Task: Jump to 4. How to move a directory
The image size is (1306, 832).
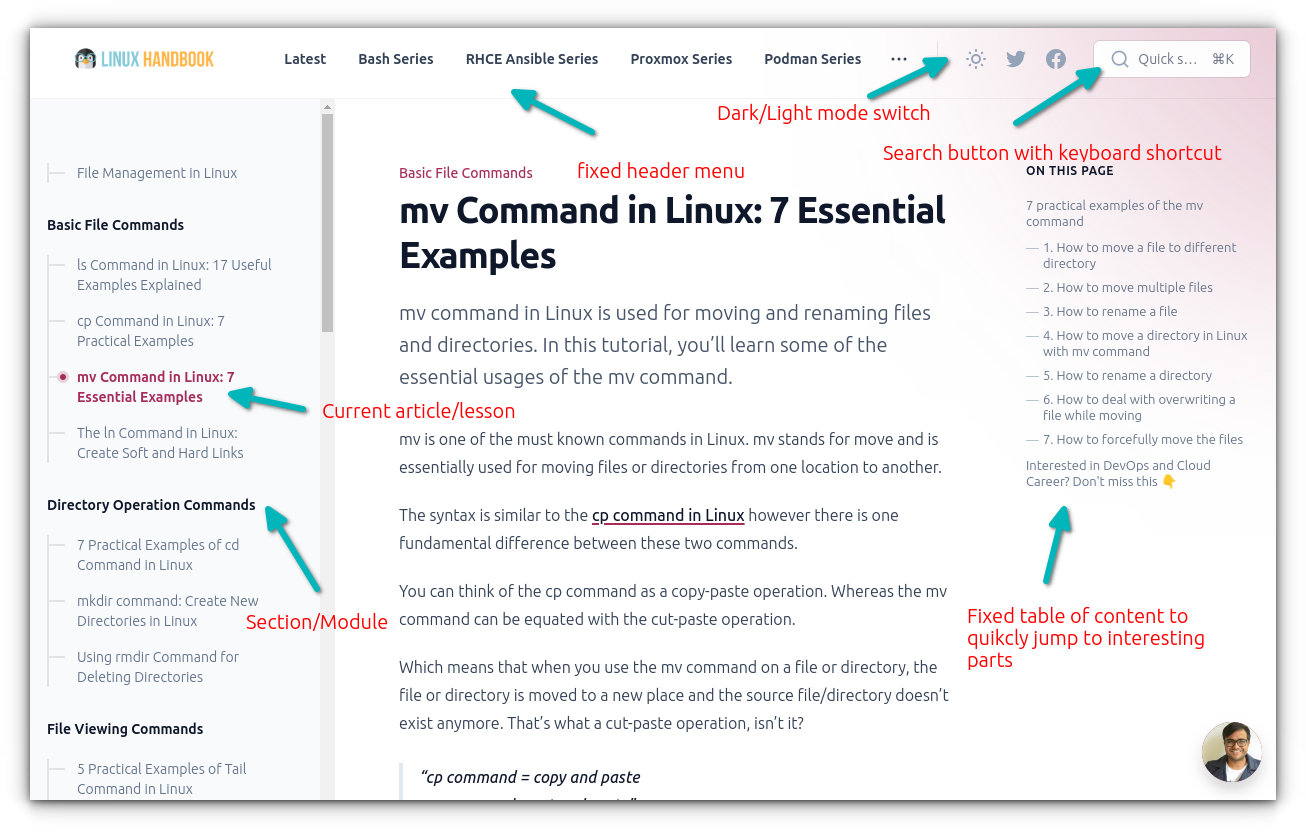Action: pos(1145,343)
